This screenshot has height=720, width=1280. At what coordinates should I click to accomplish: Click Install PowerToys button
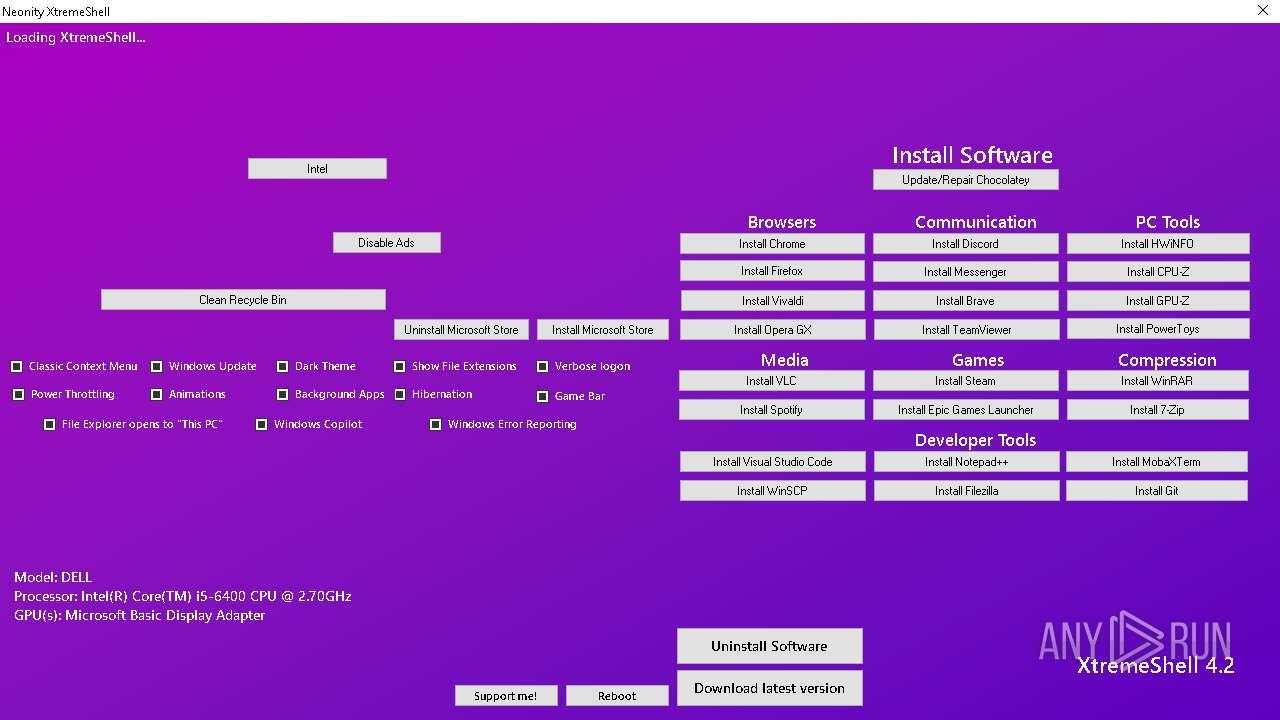pyautogui.click(x=1158, y=329)
